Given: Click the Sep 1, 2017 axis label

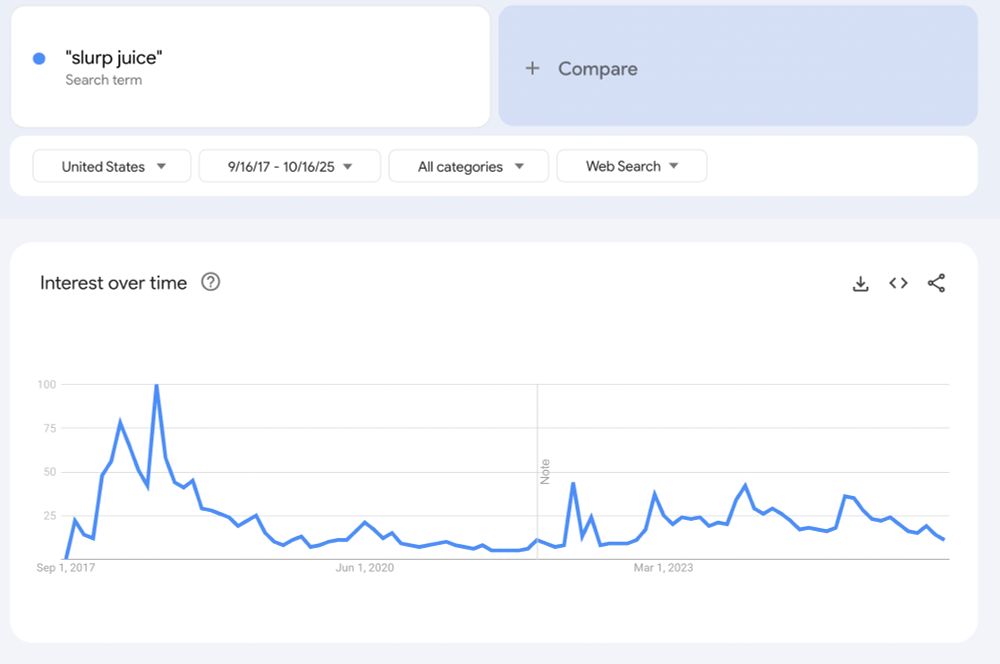Looking at the screenshot, I should tap(66, 568).
